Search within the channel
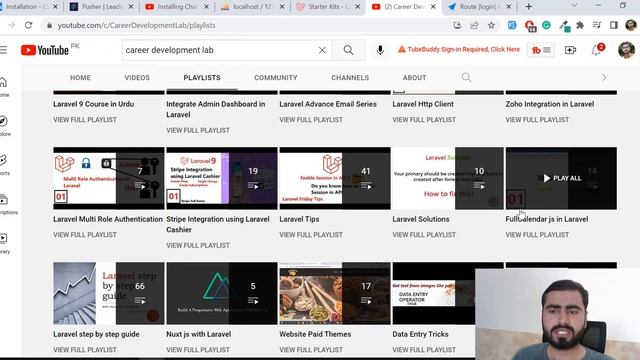 click(466, 77)
